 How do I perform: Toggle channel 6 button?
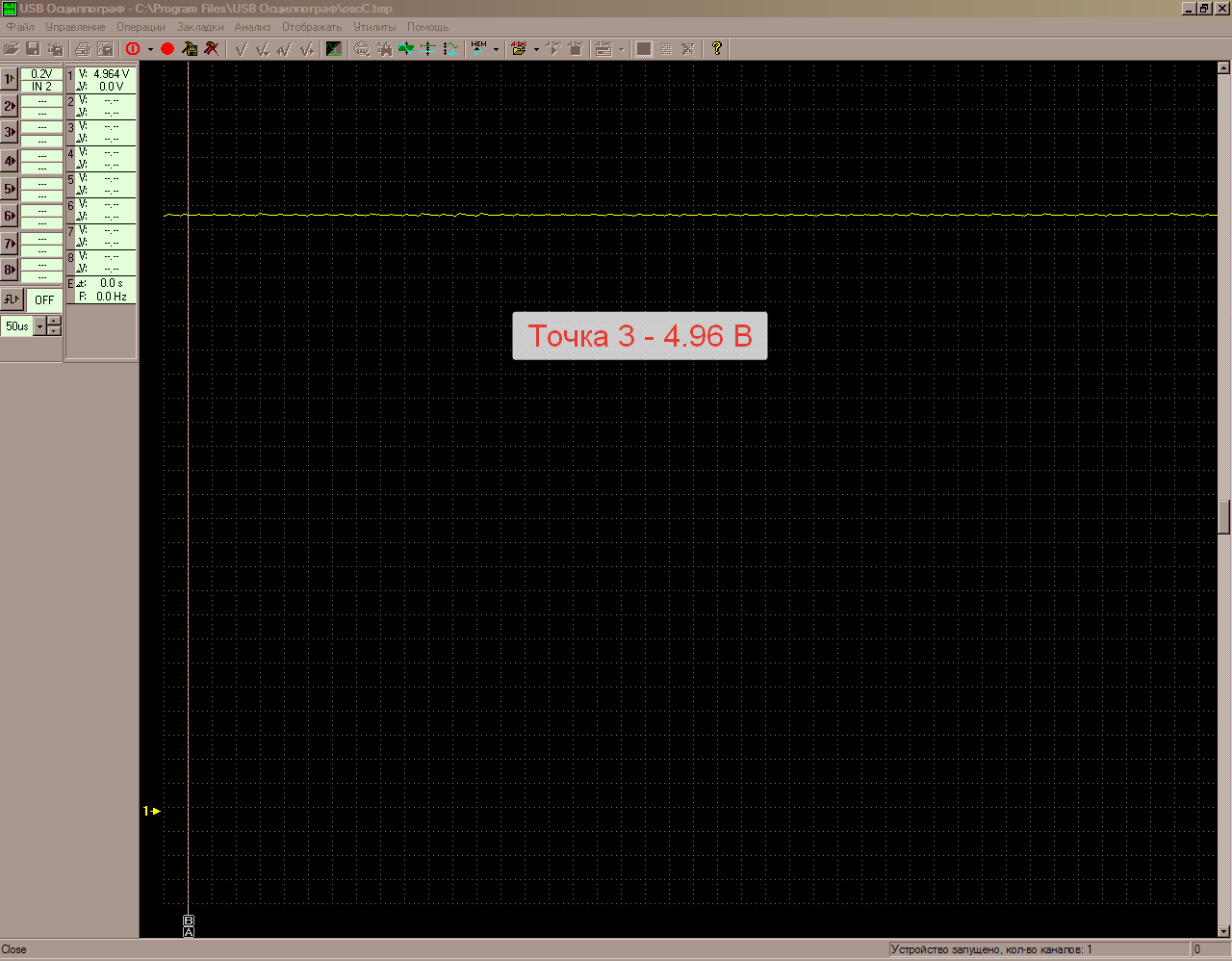10,216
